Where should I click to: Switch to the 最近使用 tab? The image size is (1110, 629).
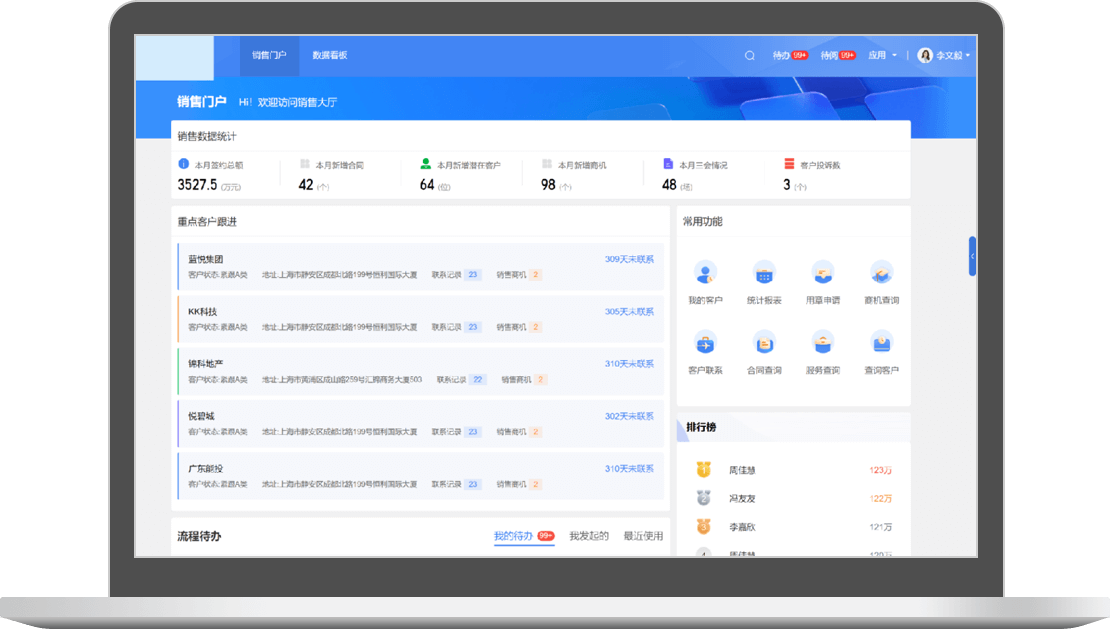click(643, 536)
